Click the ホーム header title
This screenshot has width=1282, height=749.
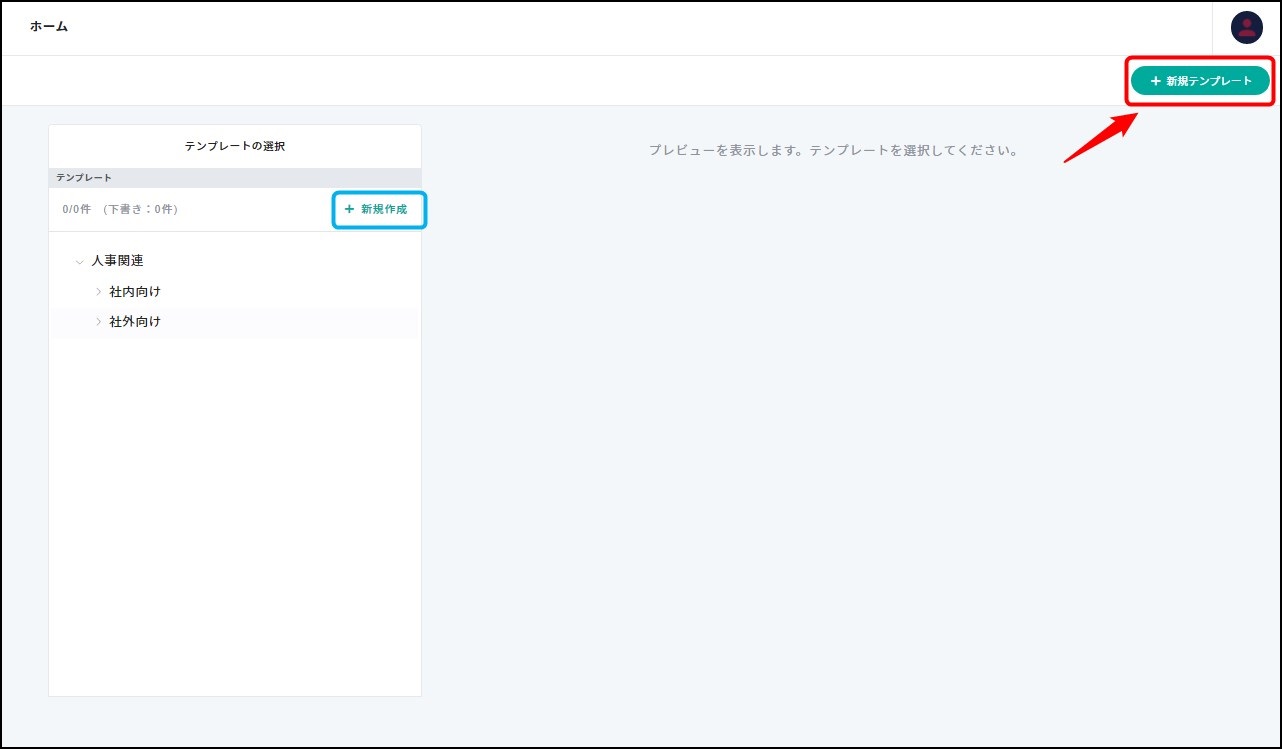click(49, 27)
